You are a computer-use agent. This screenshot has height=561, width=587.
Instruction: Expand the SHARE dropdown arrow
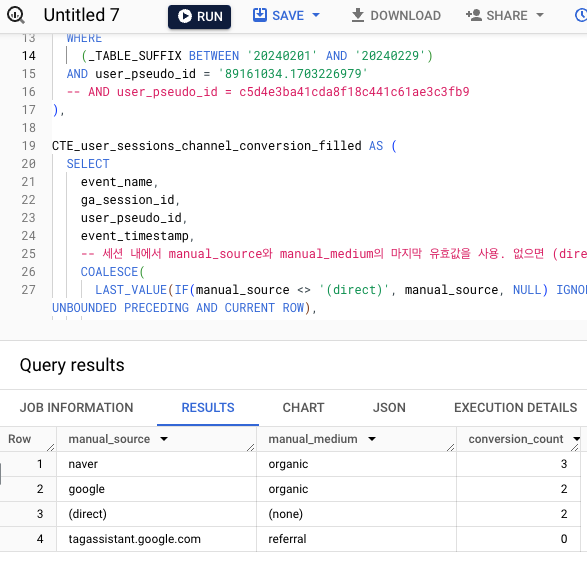coord(539,15)
